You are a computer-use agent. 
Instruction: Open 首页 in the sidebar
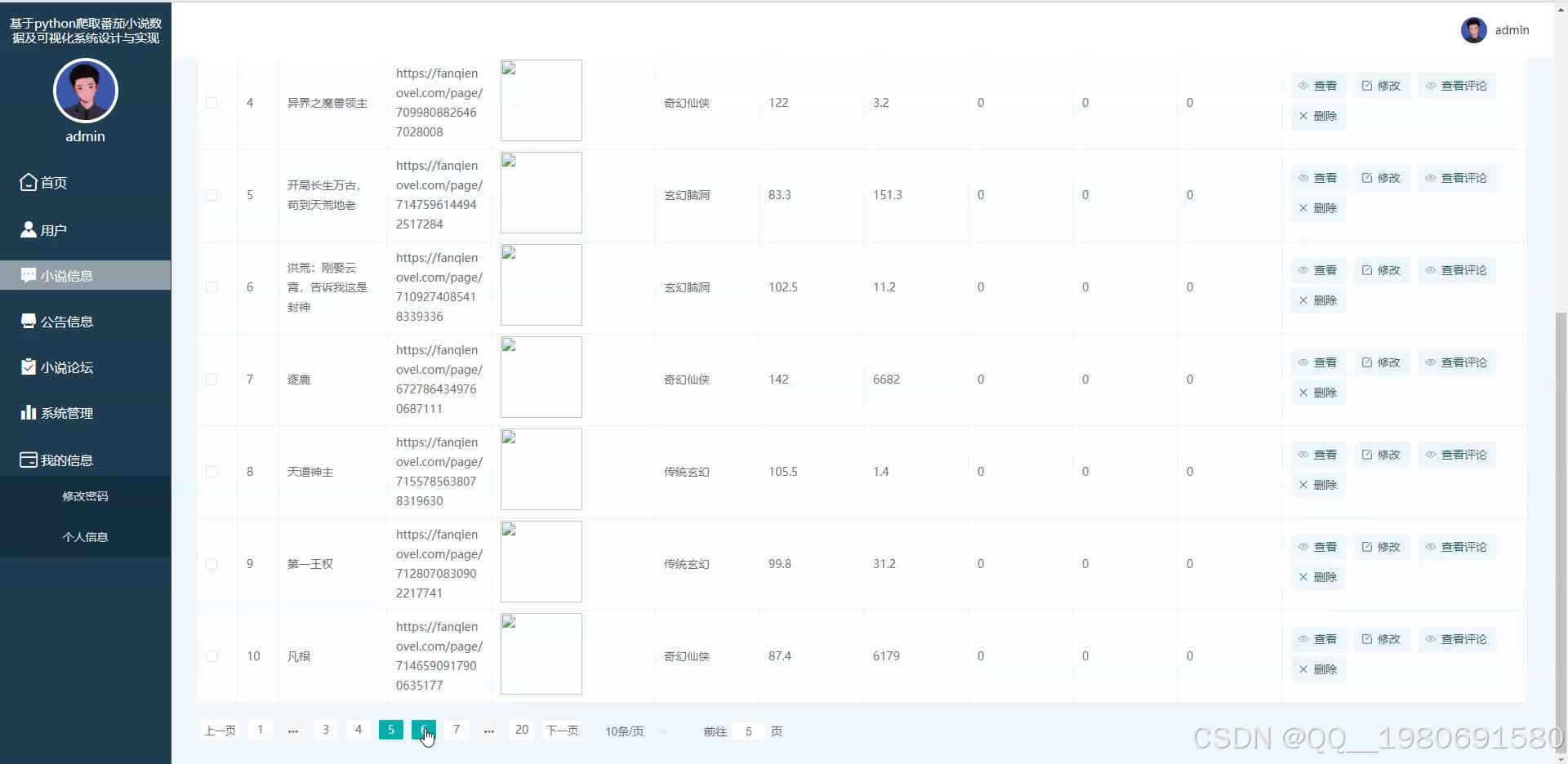pyautogui.click(x=85, y=182)
